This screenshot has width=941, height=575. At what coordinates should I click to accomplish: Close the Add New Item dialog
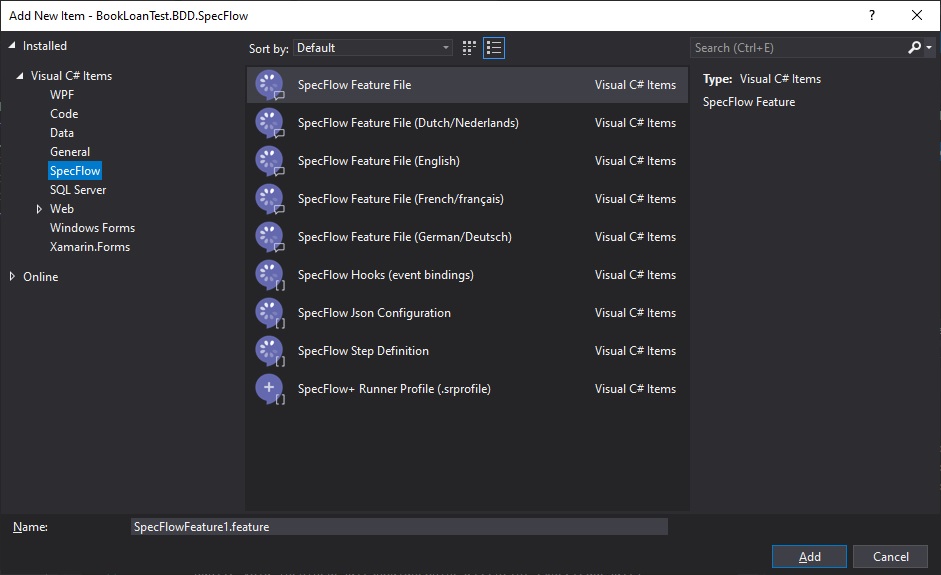coord(917,16)
